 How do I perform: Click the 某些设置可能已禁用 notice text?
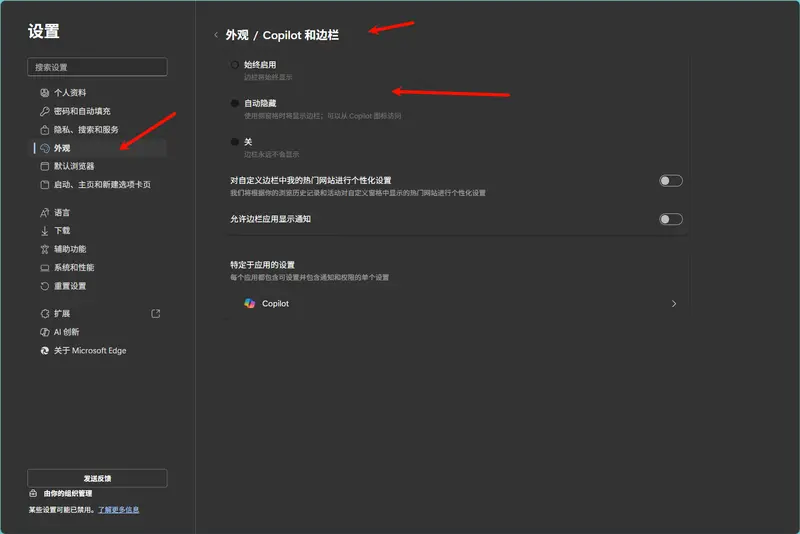pos(62,510)
